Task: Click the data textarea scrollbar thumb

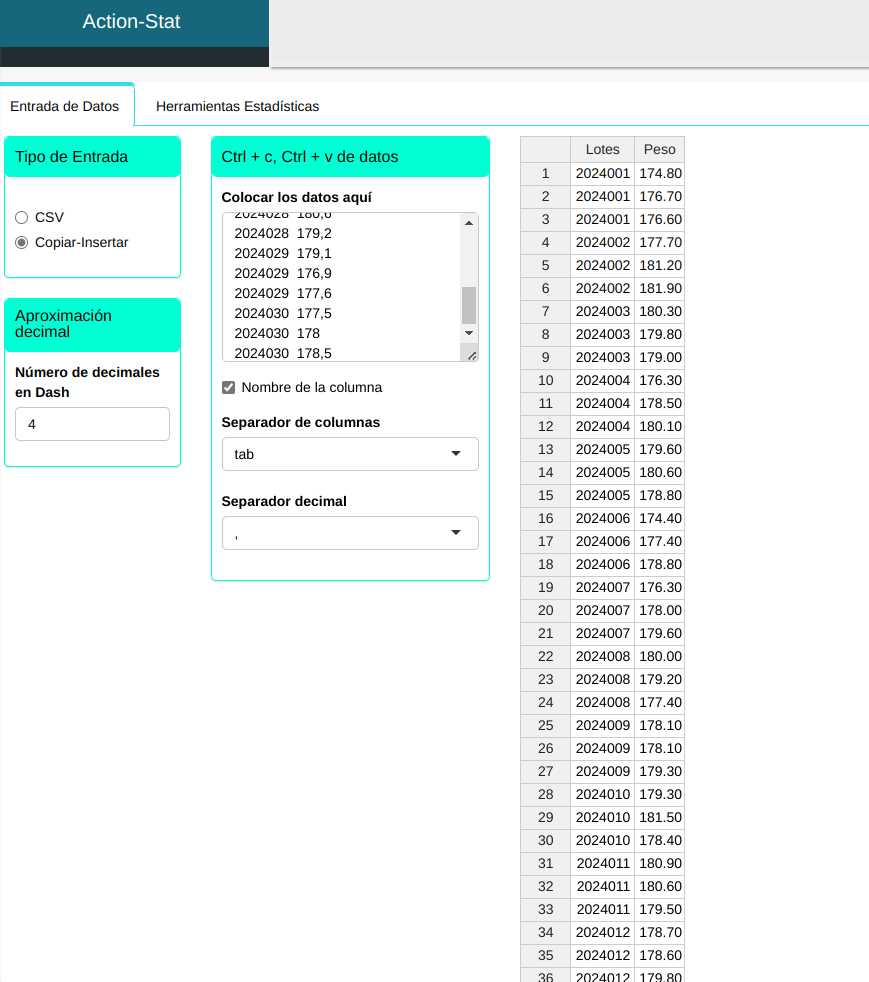Action: tap(468, 304)
